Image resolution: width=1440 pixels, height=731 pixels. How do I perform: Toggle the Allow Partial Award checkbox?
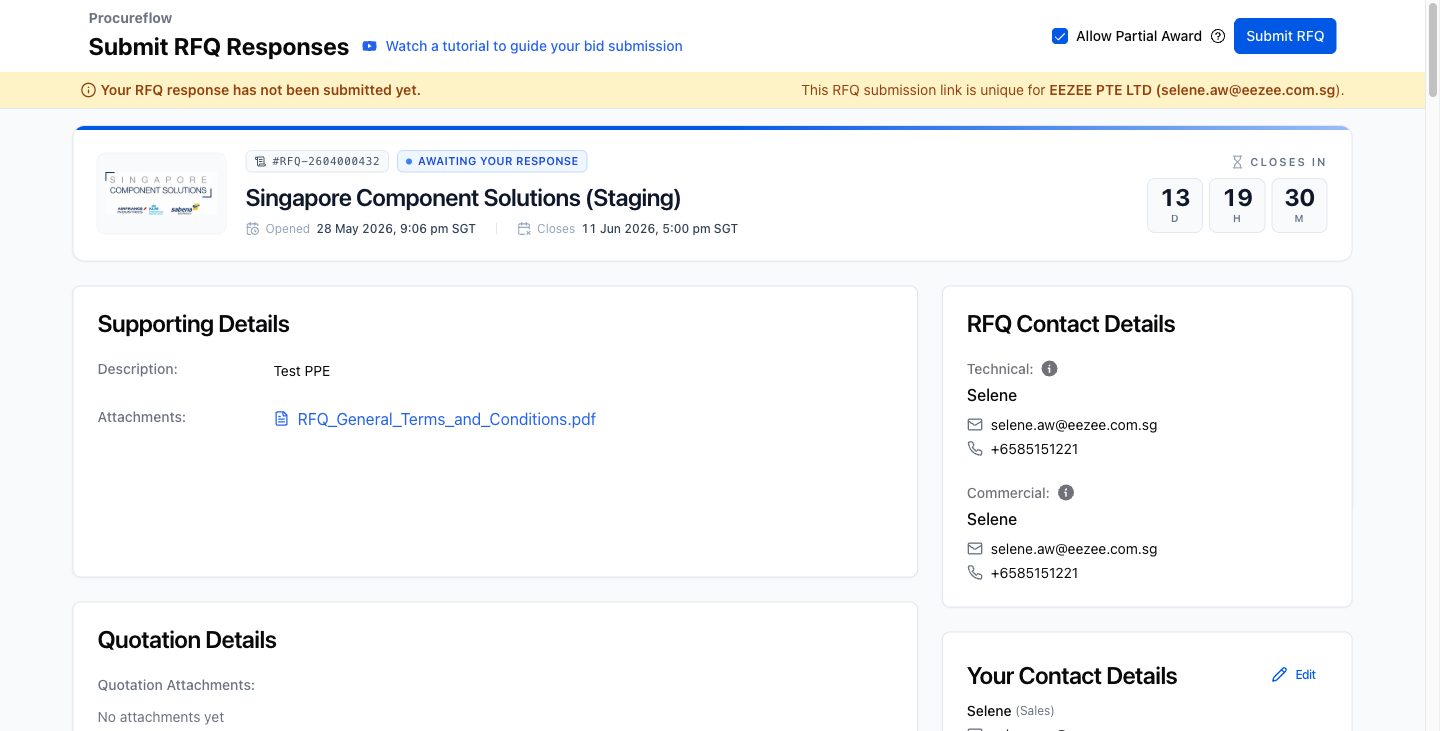(x=1060, y=36)
